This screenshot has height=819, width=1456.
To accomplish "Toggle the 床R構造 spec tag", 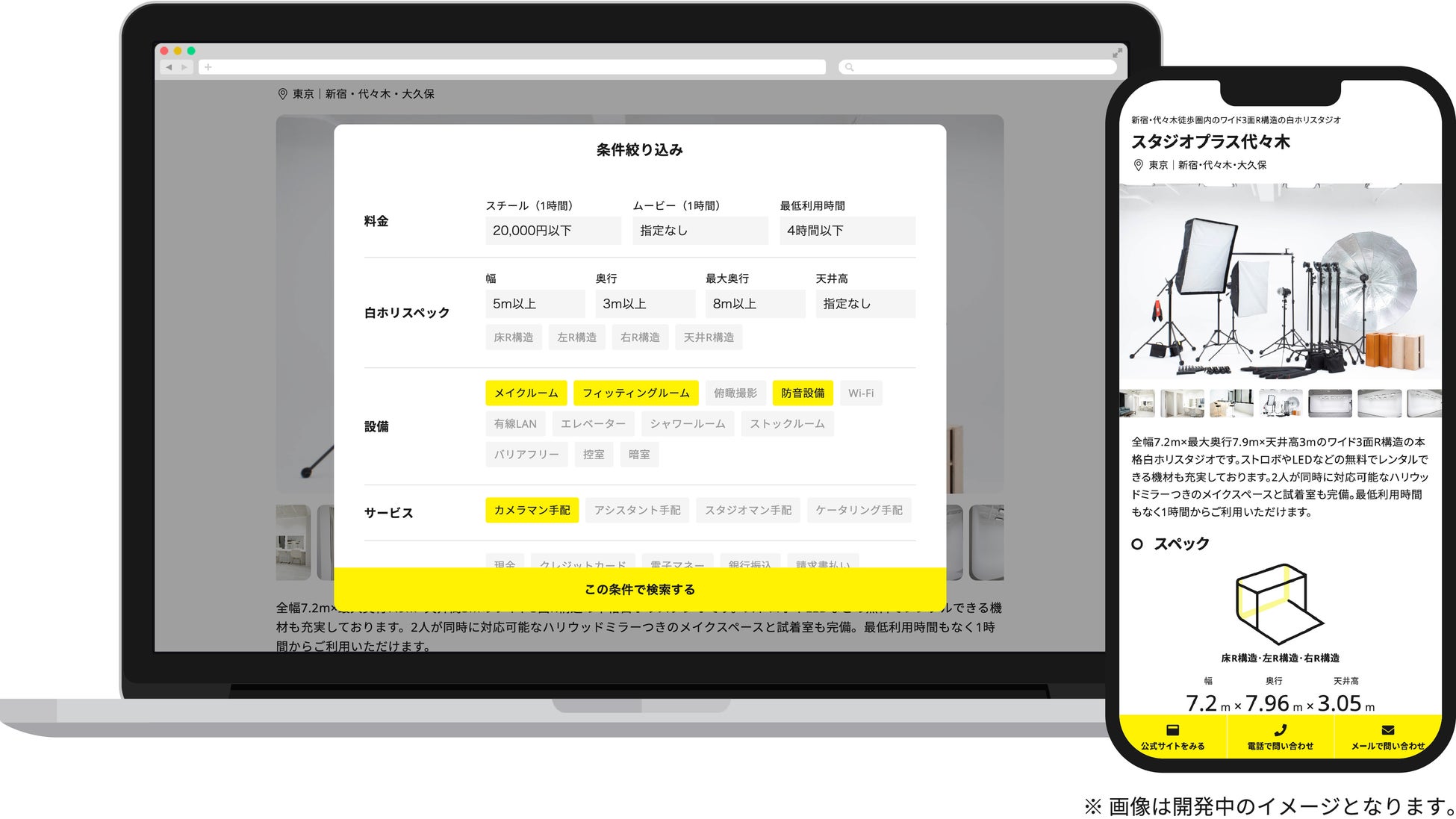I will click(513, 337).
